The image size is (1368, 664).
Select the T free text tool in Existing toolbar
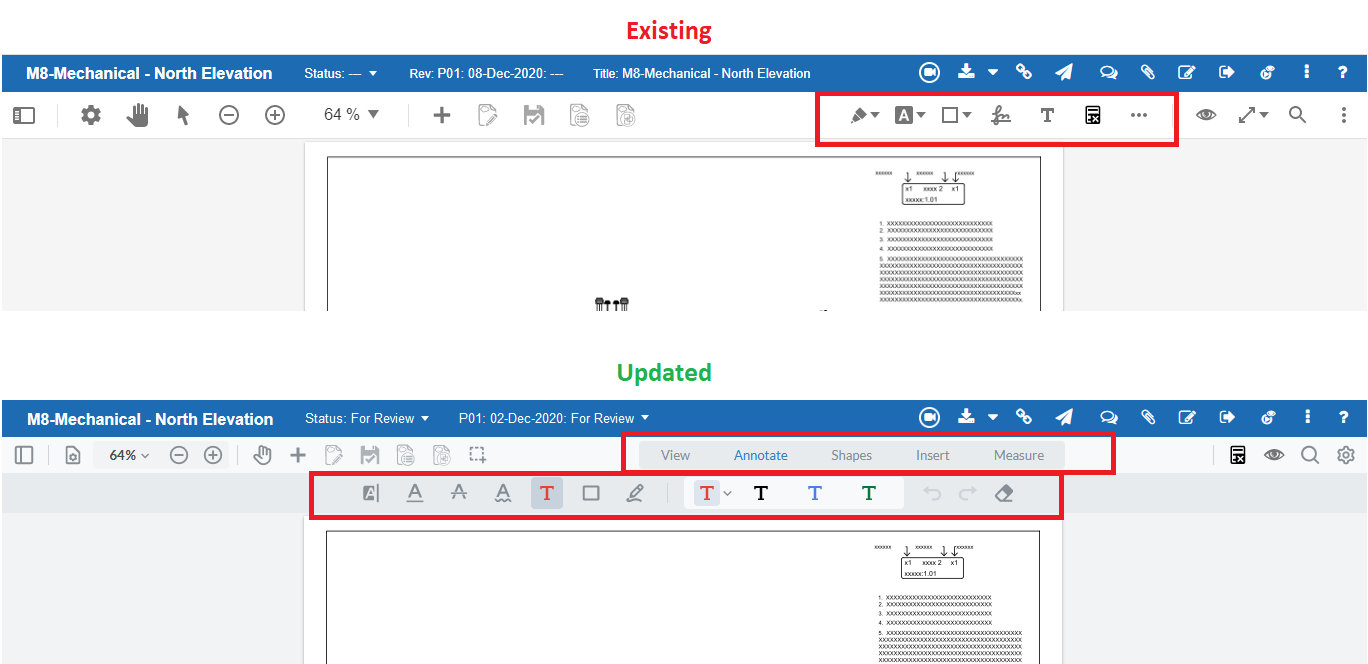tap(1047, 115)
